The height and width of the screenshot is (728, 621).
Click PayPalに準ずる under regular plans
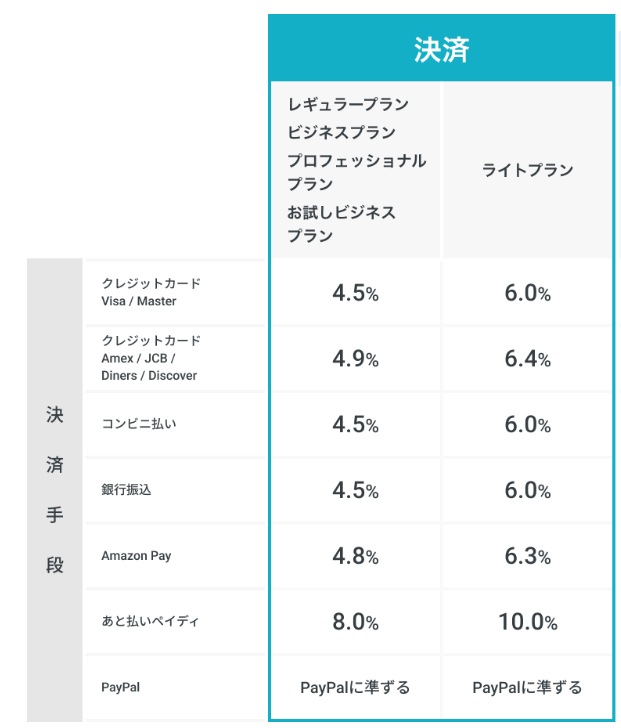[x=355, y=687]
